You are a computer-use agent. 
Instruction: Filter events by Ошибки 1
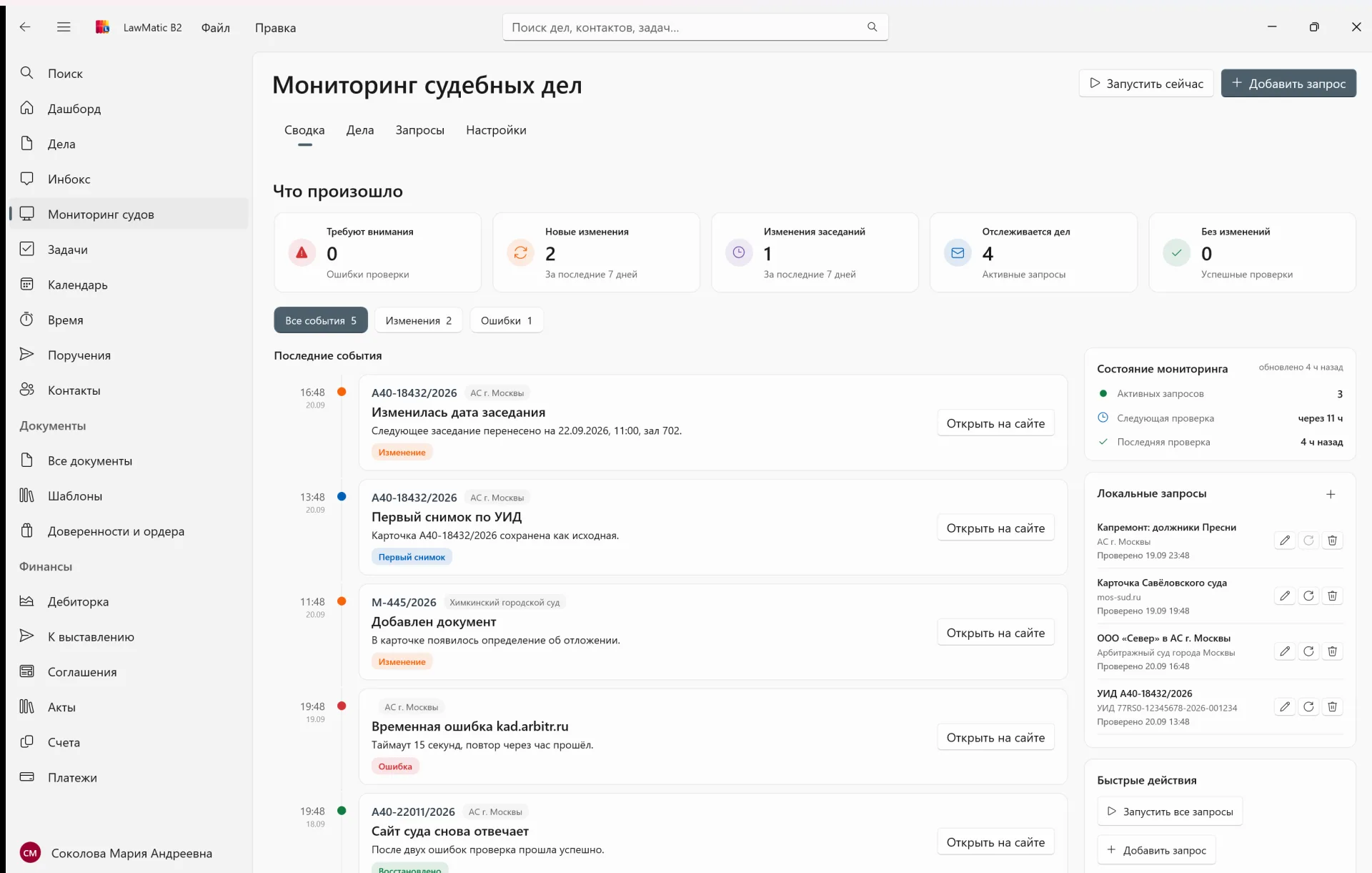(x=507, y=320)
